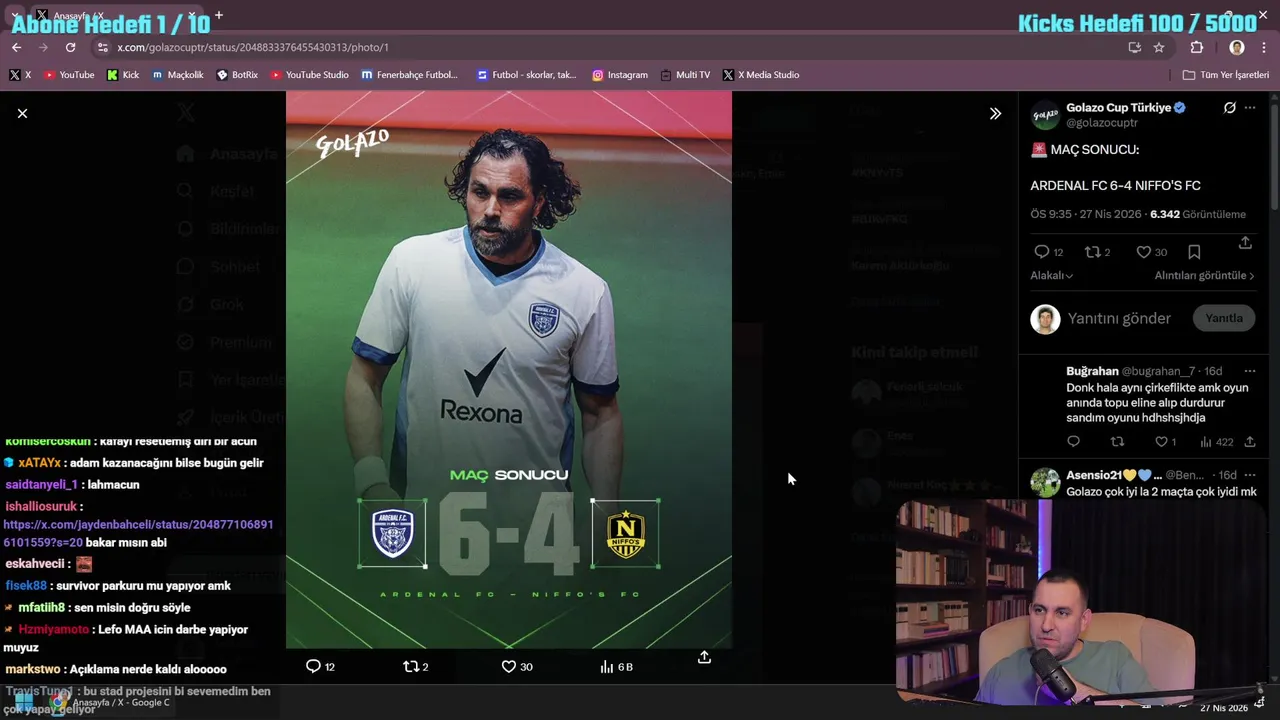
Task: Close the photo viewer with the X
Action: click(x=22, y=114)
